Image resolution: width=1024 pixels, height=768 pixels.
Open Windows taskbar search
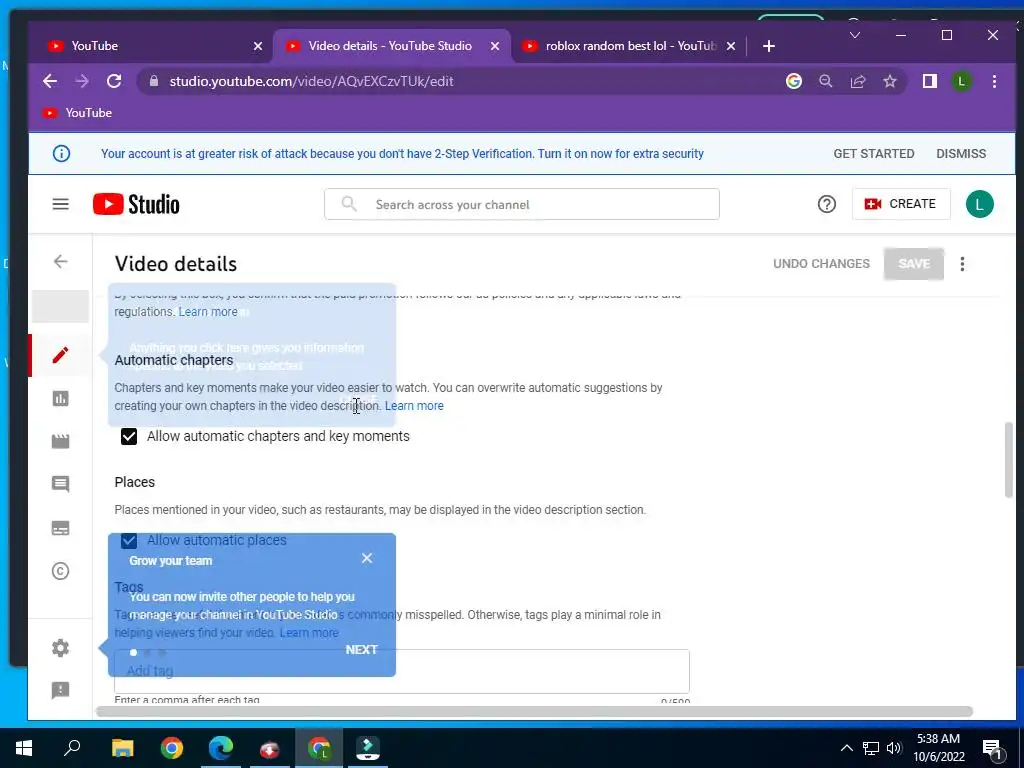(72, 748)
